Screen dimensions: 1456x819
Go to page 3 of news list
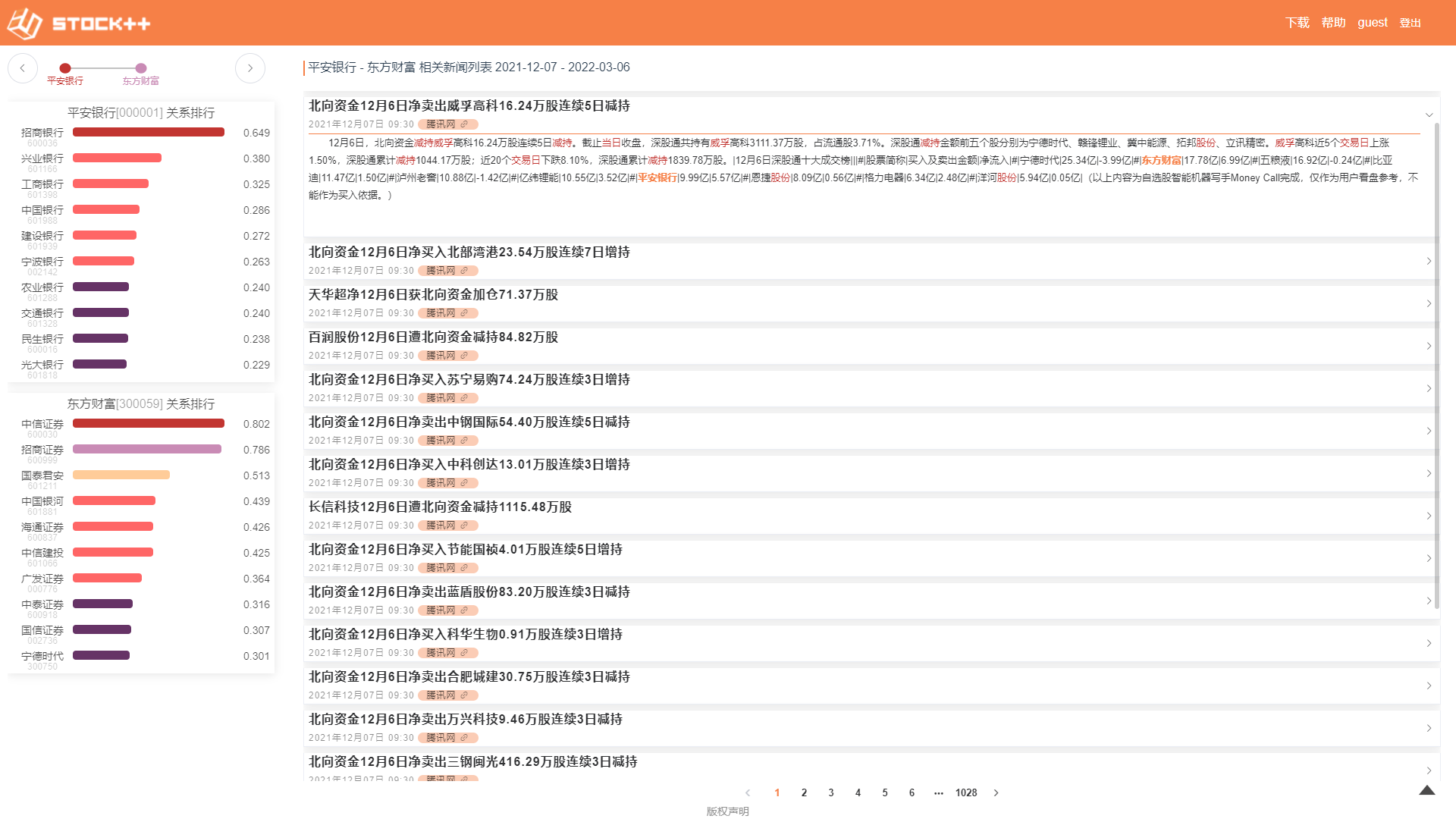tap(831, 792)
